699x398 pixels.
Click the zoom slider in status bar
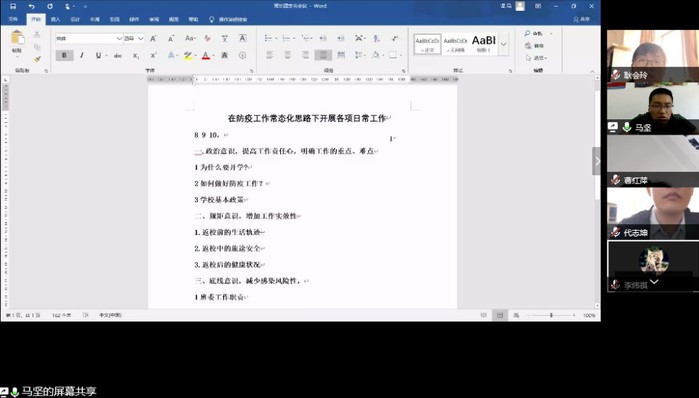tap(551, 315)
